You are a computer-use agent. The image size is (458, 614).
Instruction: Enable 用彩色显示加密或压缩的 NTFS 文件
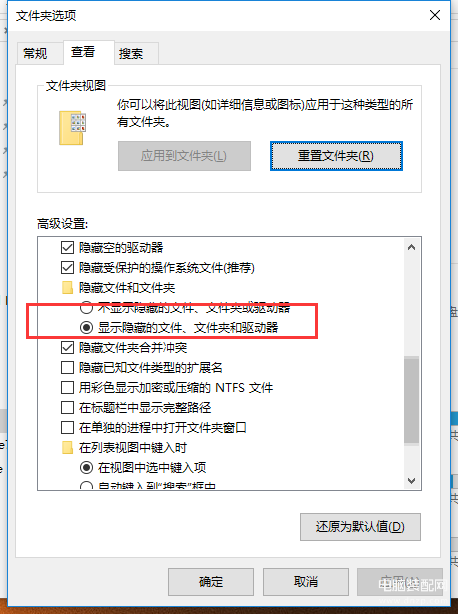[67, 388]
